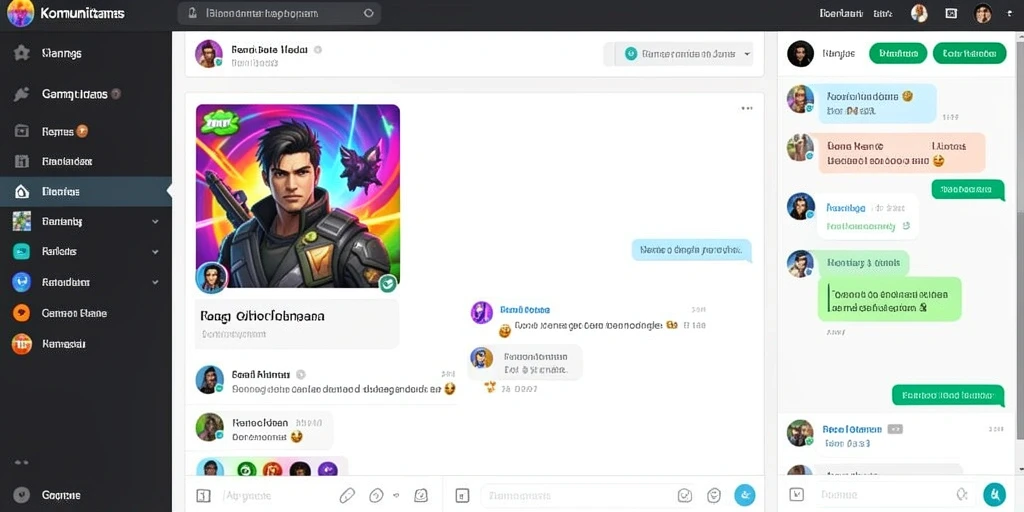Open the emoji face icon in the middle composer

point(714,495)
